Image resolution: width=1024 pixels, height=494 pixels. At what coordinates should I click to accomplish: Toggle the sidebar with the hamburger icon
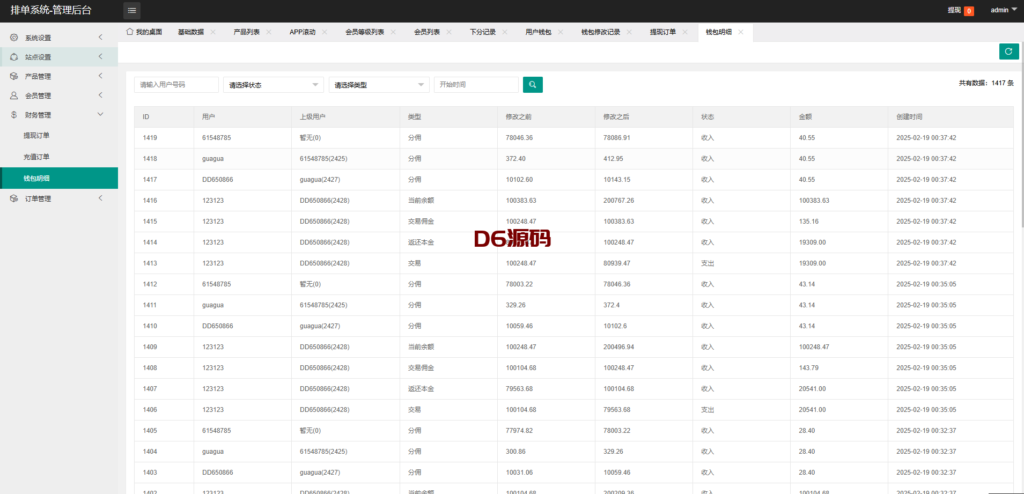131,10
